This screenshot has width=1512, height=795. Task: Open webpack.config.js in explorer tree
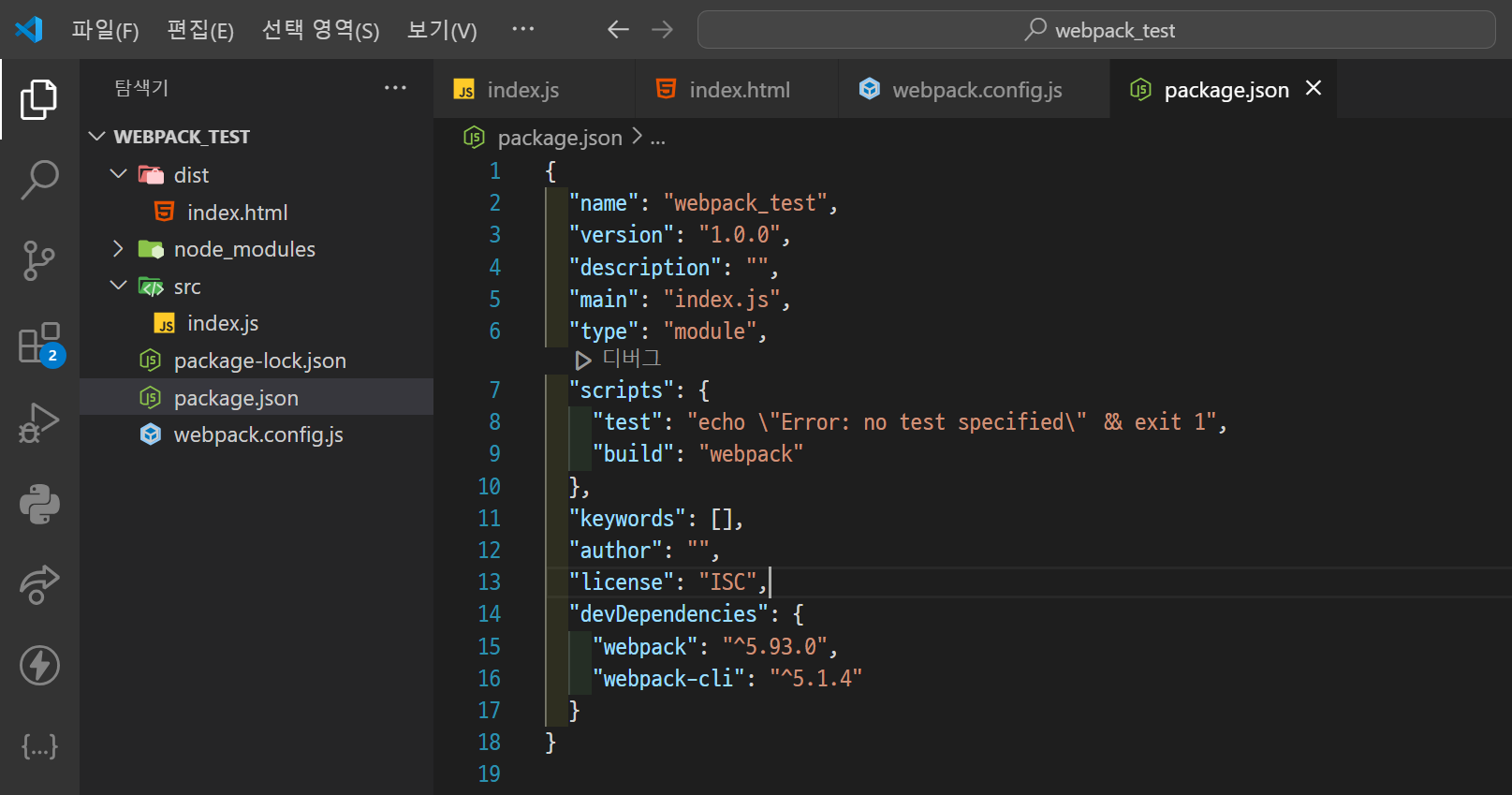(257, 434)
